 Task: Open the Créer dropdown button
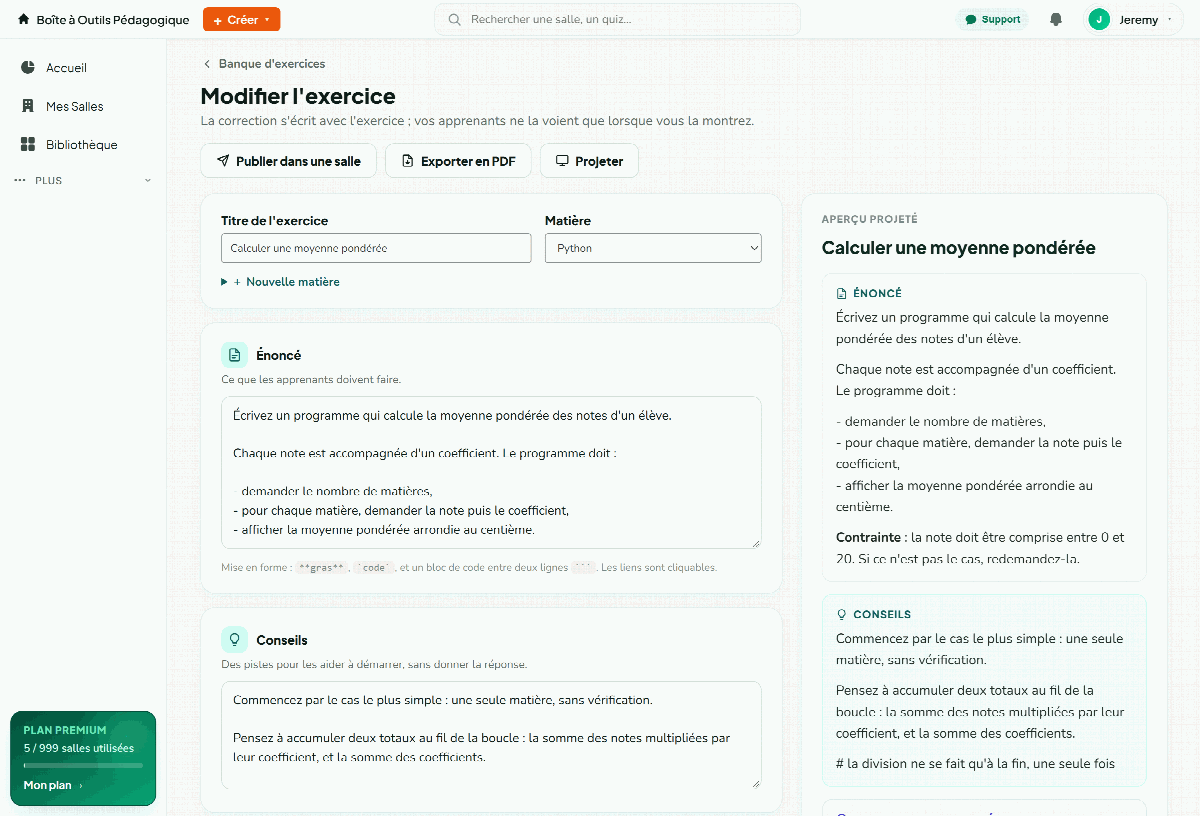(x=241, y=19)
